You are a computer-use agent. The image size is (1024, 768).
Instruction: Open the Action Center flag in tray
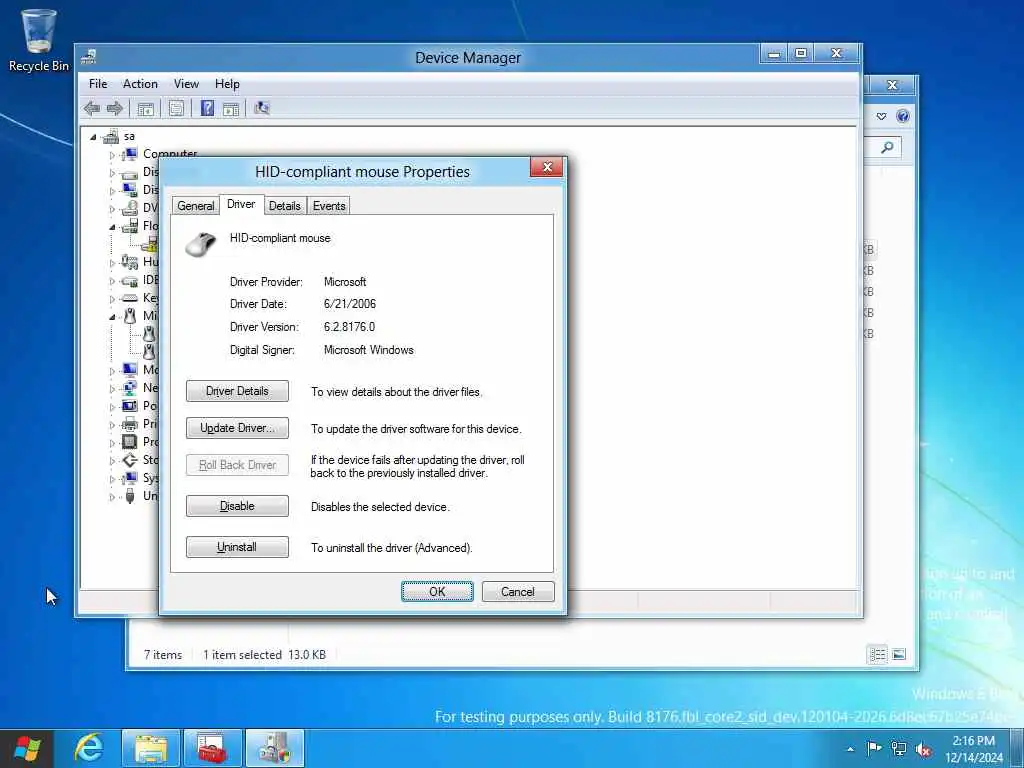point(874,749)
